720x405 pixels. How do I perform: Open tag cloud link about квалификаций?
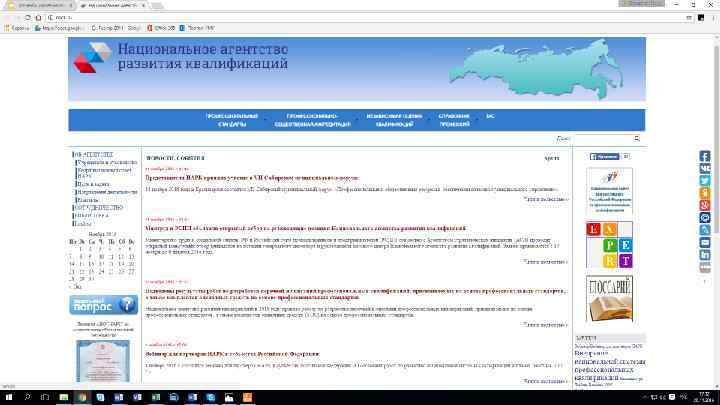(x=610, y=366)
